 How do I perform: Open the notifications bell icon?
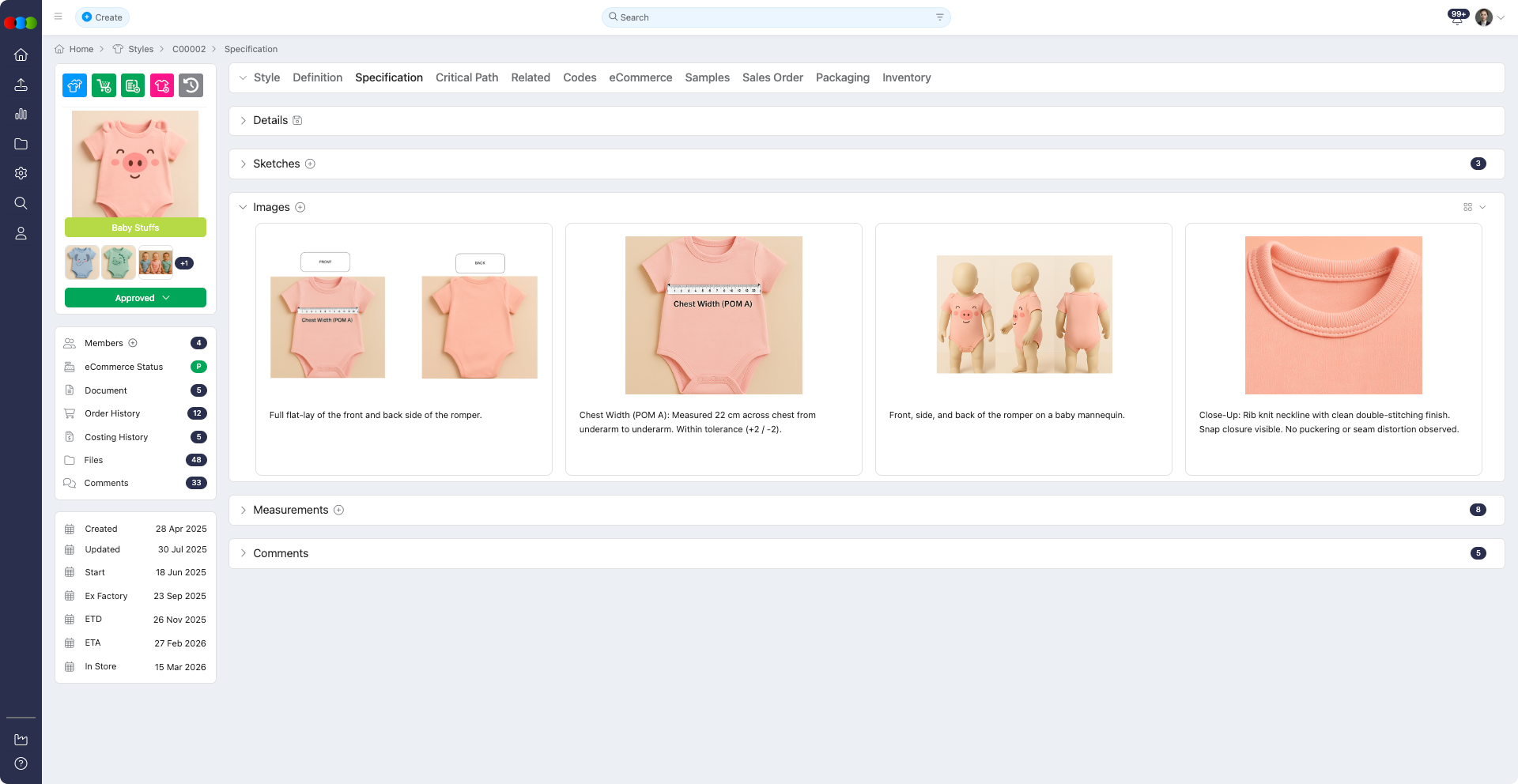pyautogui.click(x=1456, y=18)
